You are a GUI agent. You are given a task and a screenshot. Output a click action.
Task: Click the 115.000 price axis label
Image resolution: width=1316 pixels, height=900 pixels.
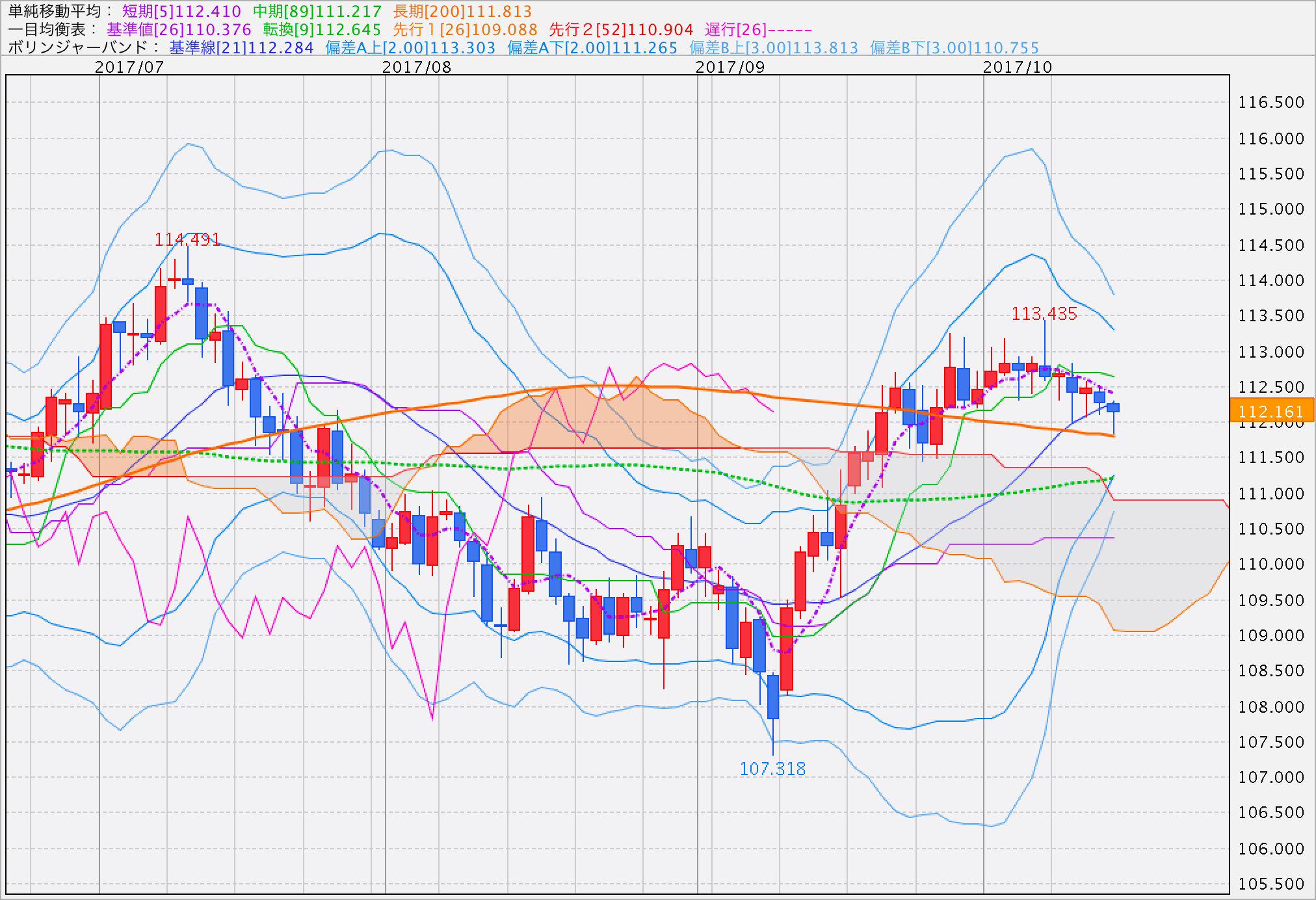click(1271, 209)
